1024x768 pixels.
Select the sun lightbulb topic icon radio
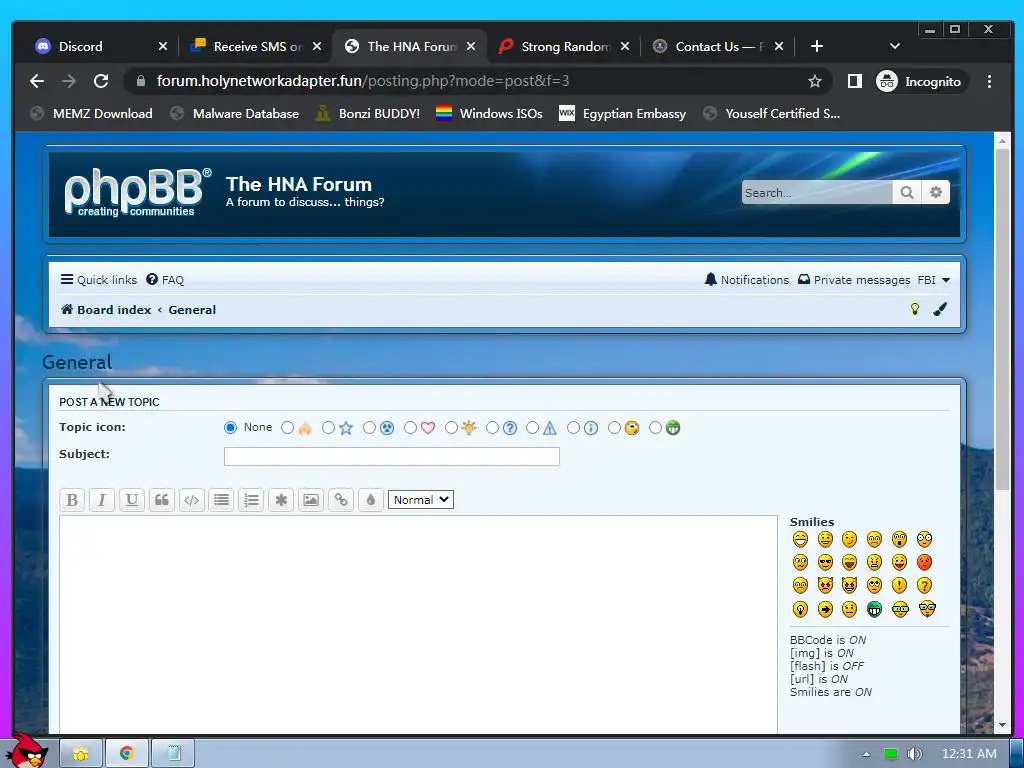coord(451,428)
